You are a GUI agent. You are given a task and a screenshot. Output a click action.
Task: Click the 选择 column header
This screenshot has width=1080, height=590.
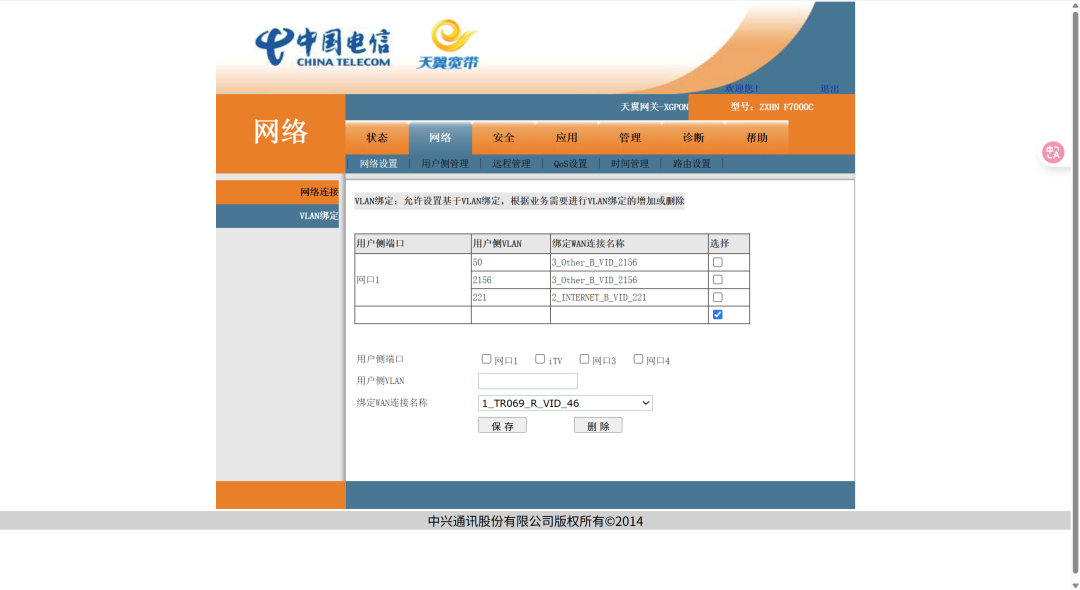[x=729, y=244]
